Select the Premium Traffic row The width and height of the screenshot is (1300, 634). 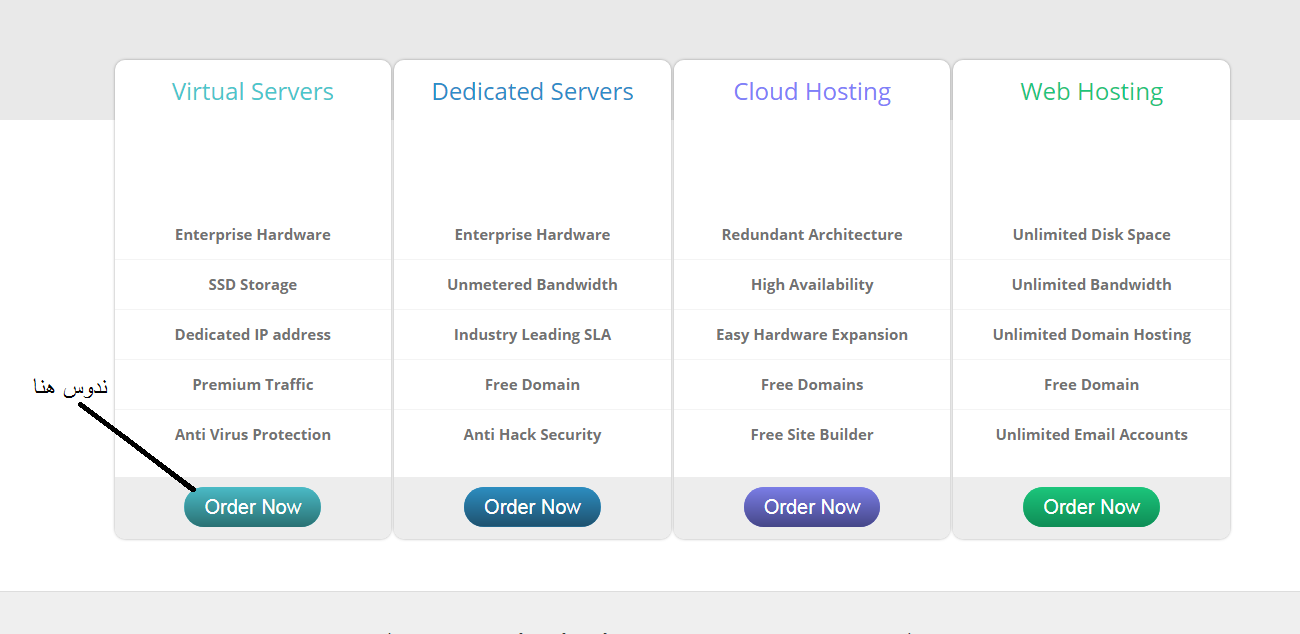coord(252,385)
